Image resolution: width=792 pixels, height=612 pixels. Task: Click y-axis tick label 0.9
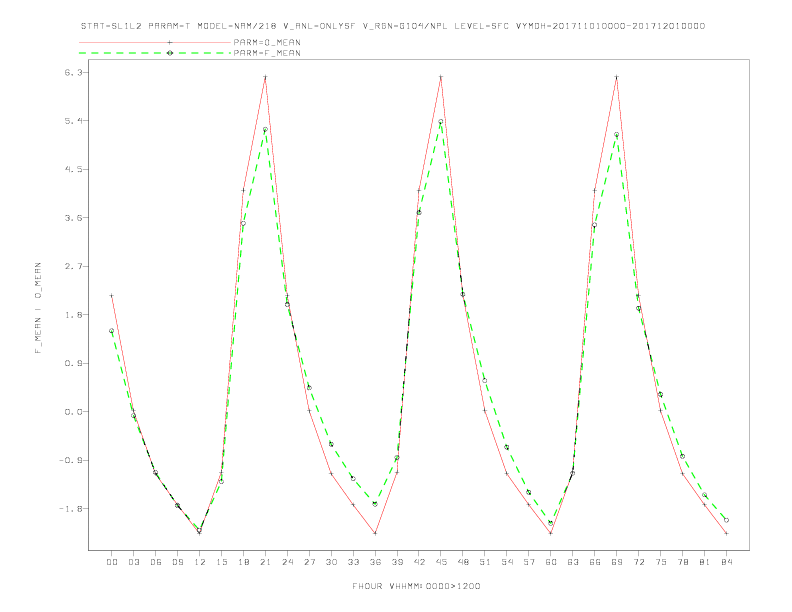click(x=73, y=363)
